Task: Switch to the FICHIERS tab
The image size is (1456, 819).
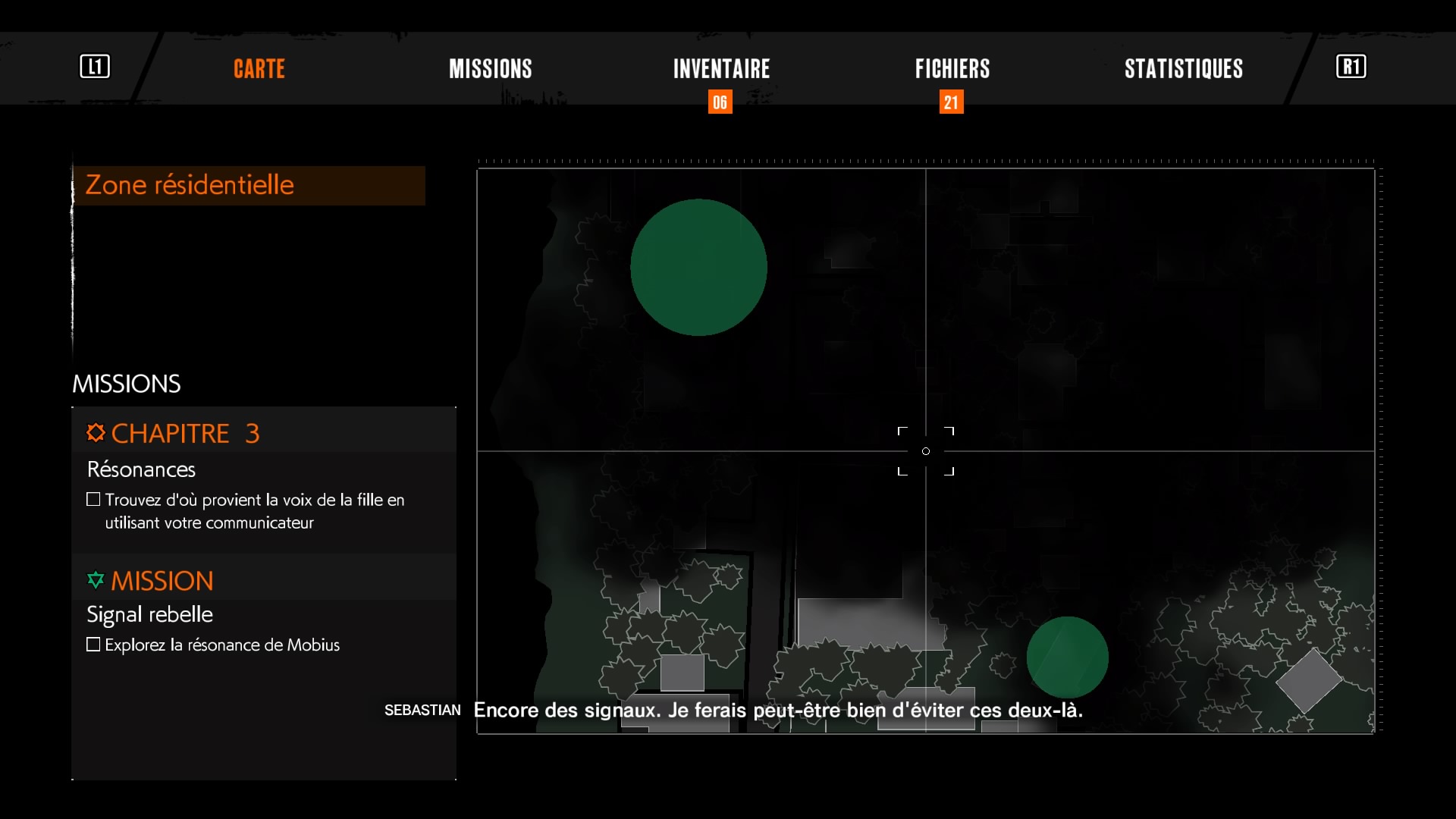Action: click(952, 69)
